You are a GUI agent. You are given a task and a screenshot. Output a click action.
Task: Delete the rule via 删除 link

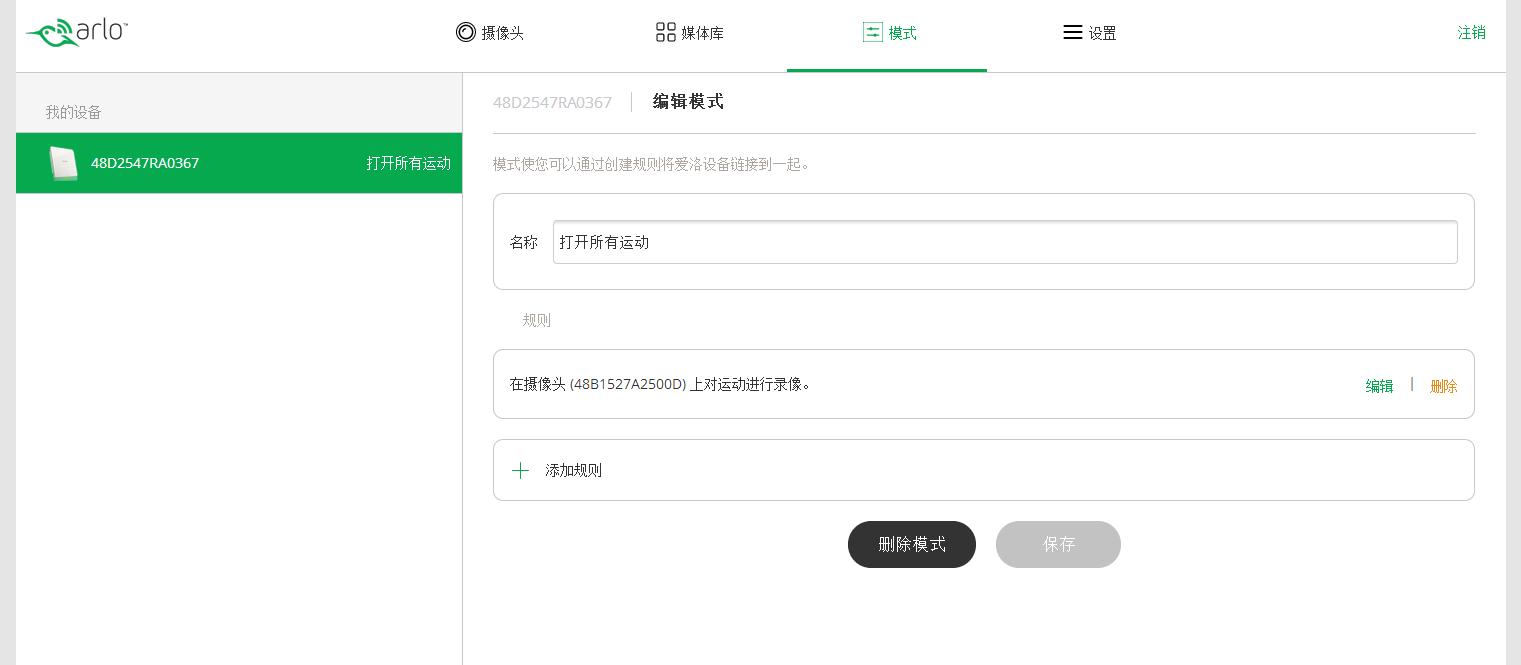[1443, 386]
